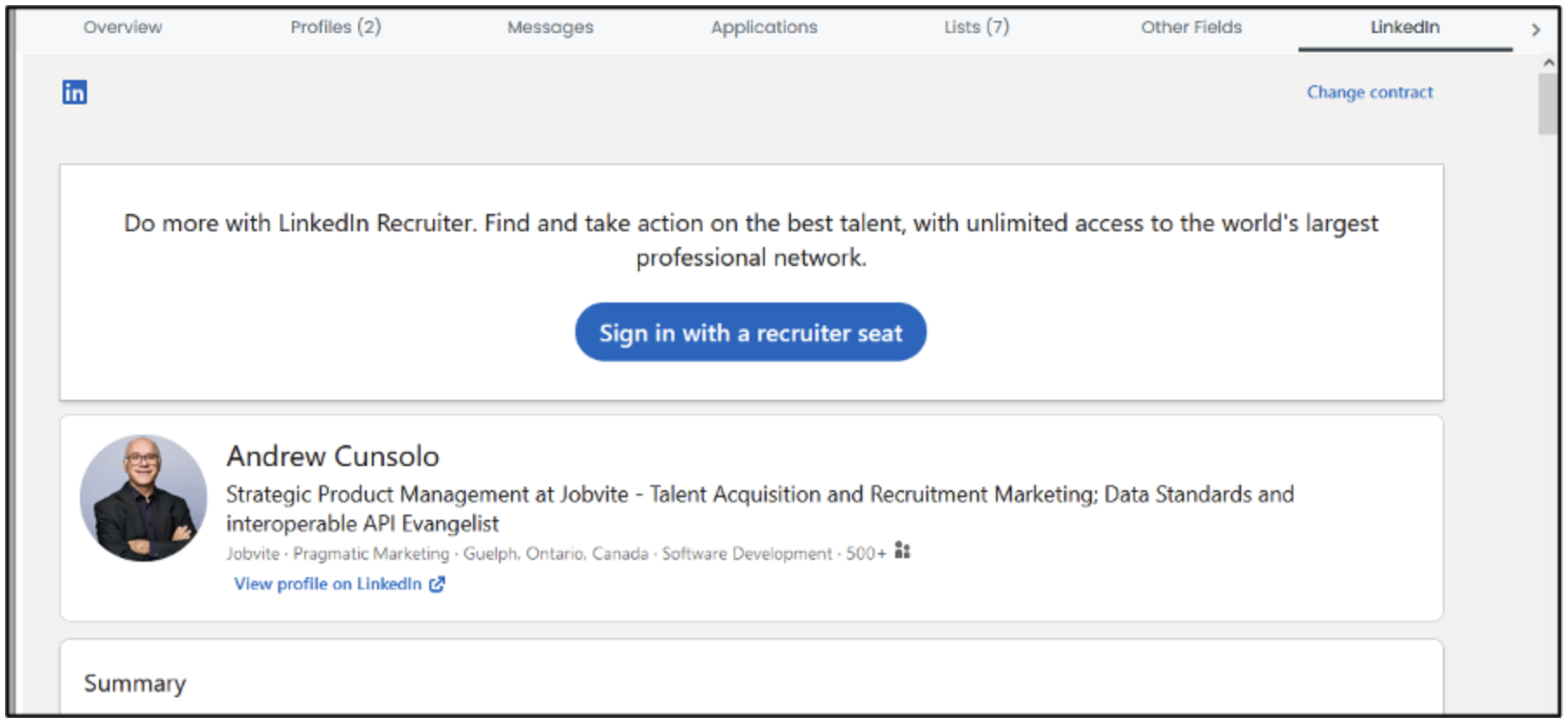Open the Lists (7) tab
Image resolution: width=1568 pixels, height=725 pixels.
coord(977,27)
